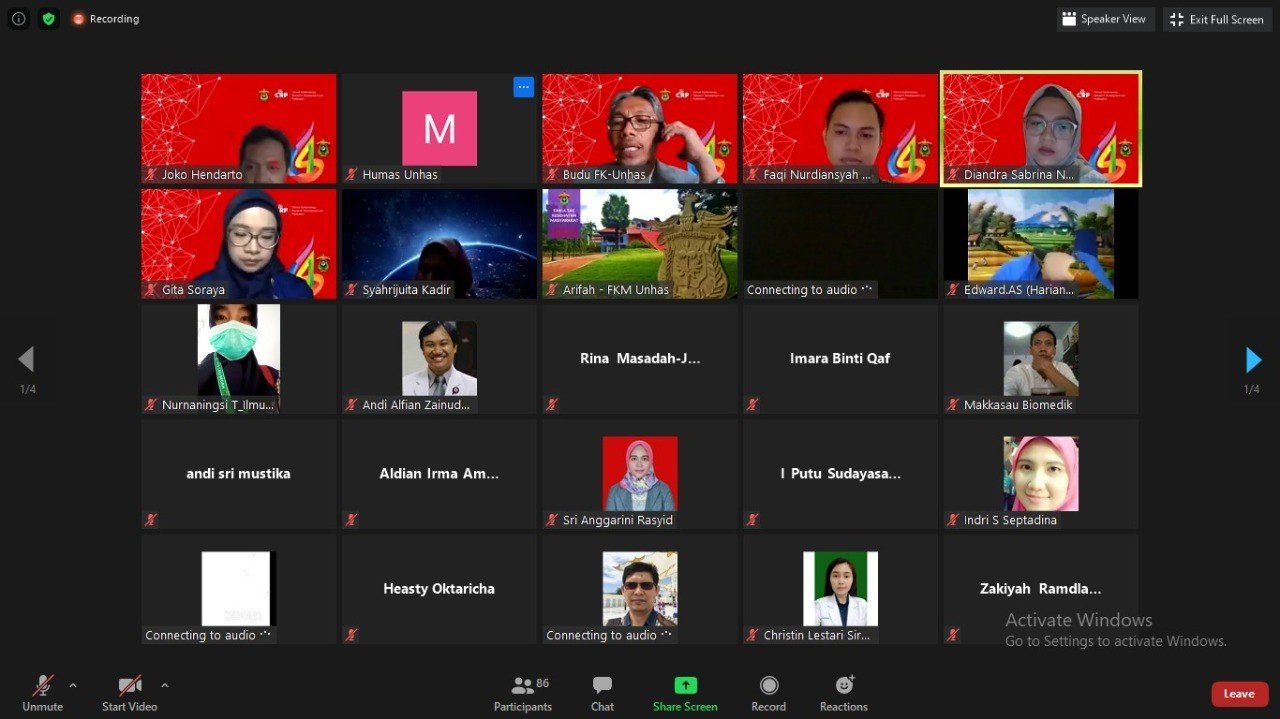The height and width of the screenshot is (719, 1280).
Task: Click the green encryption shield icon
Action: point(48,19)
